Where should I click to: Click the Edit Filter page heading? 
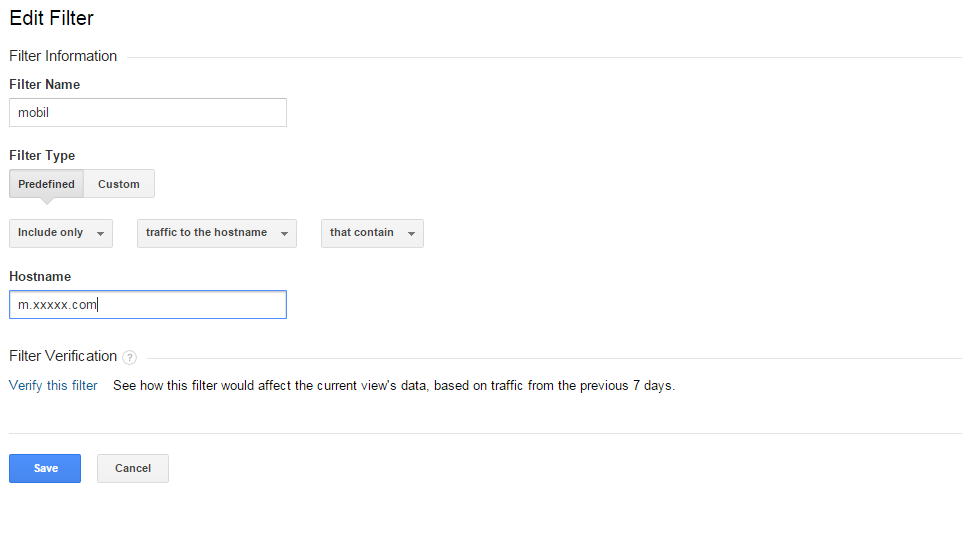[51, 18]
